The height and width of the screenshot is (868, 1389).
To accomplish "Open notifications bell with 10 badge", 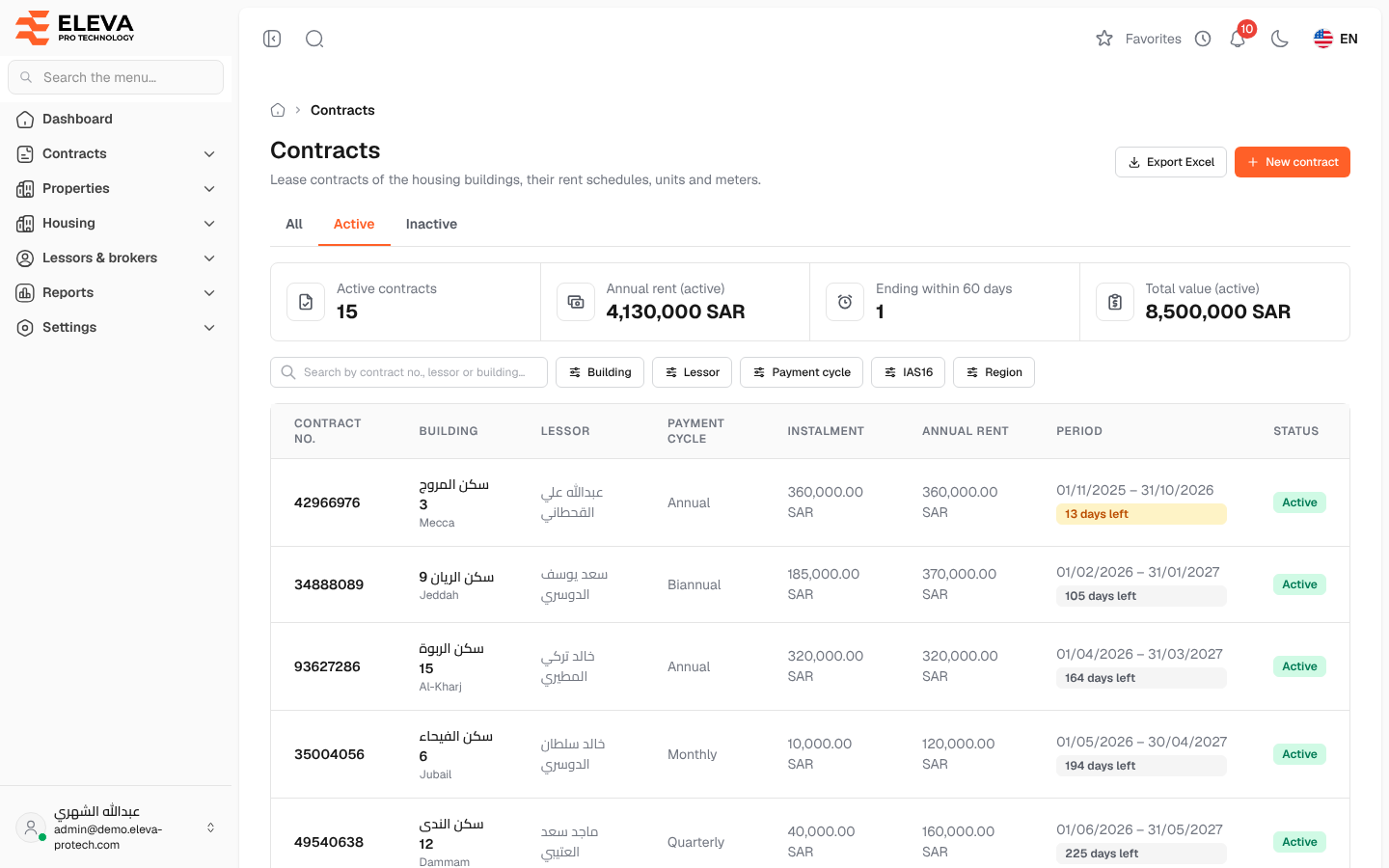I will pyautogui.click(x=1239, y=37).
